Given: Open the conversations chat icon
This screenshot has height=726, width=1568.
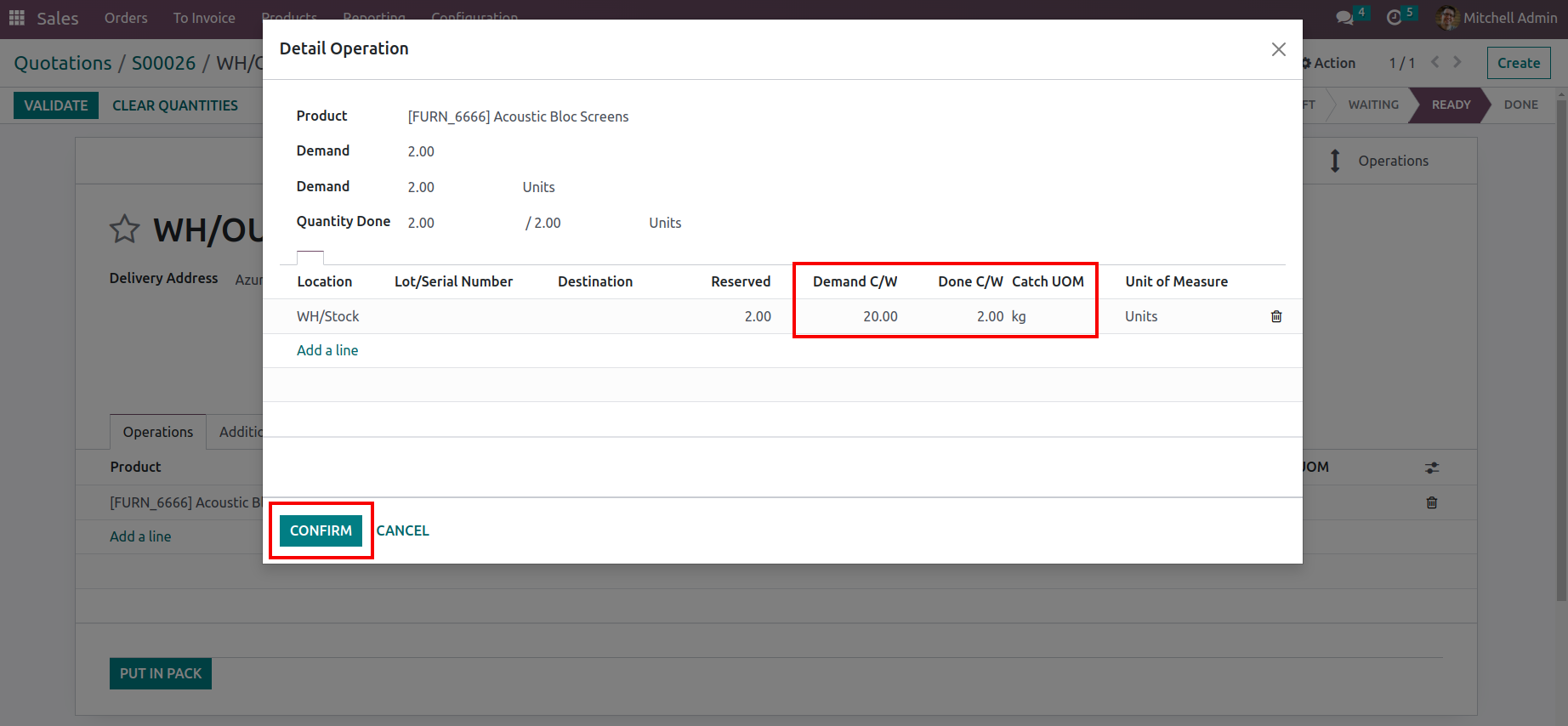Looking at the screenshot, I should pyautogui.click(x=1344, y=18).
